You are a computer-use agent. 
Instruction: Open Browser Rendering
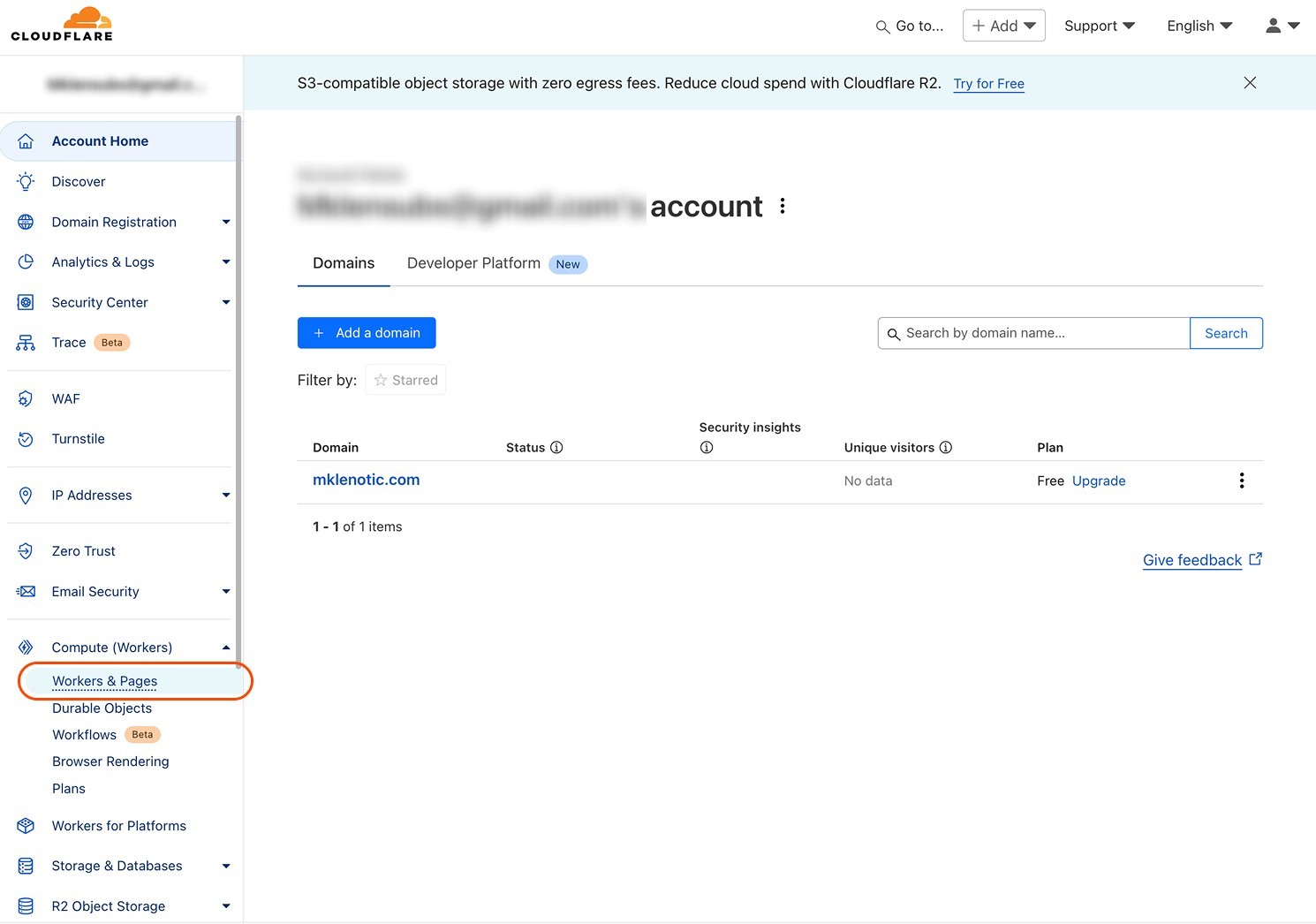click(x=110, y=761)
